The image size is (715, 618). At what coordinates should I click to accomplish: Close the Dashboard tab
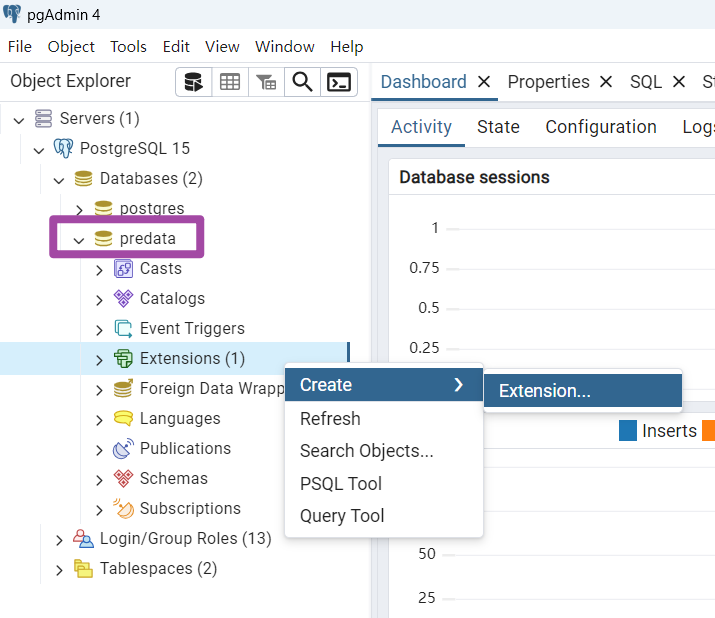[484, 82]
